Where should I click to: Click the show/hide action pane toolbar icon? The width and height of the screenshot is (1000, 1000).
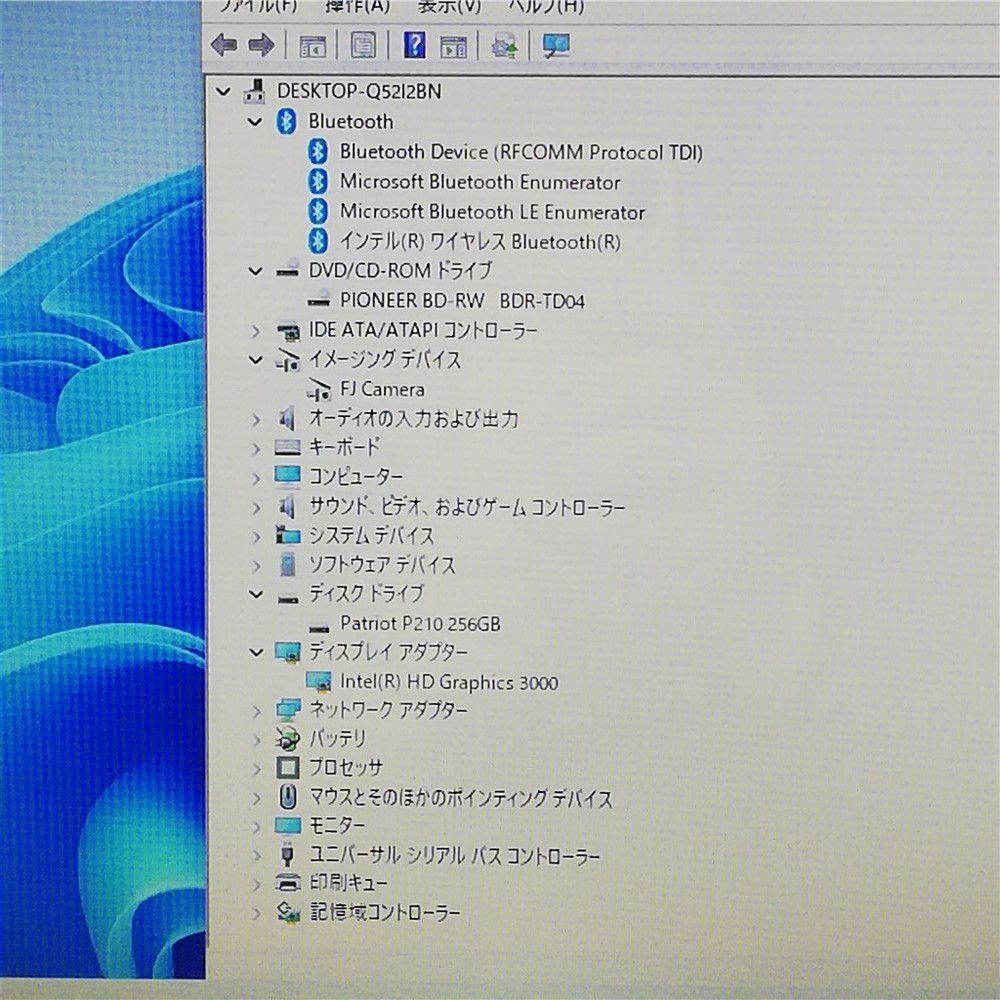[453, 47]
